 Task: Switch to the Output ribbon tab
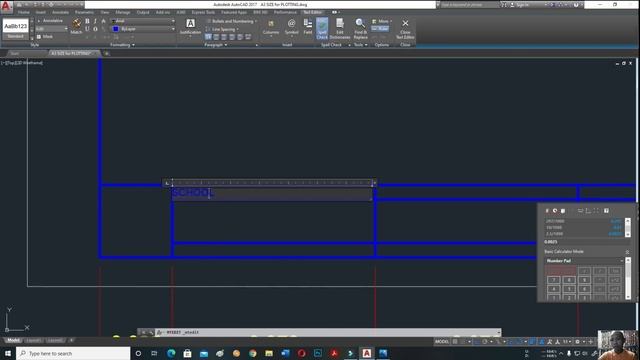143,12
